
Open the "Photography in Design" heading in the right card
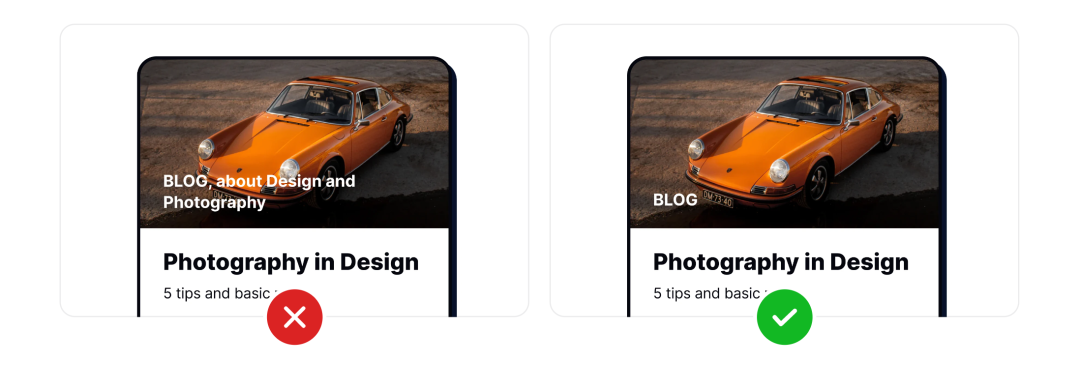click(780, 262)
